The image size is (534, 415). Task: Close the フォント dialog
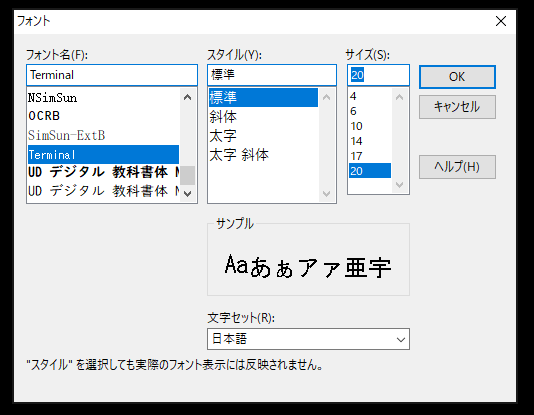[x=501, y=21]
